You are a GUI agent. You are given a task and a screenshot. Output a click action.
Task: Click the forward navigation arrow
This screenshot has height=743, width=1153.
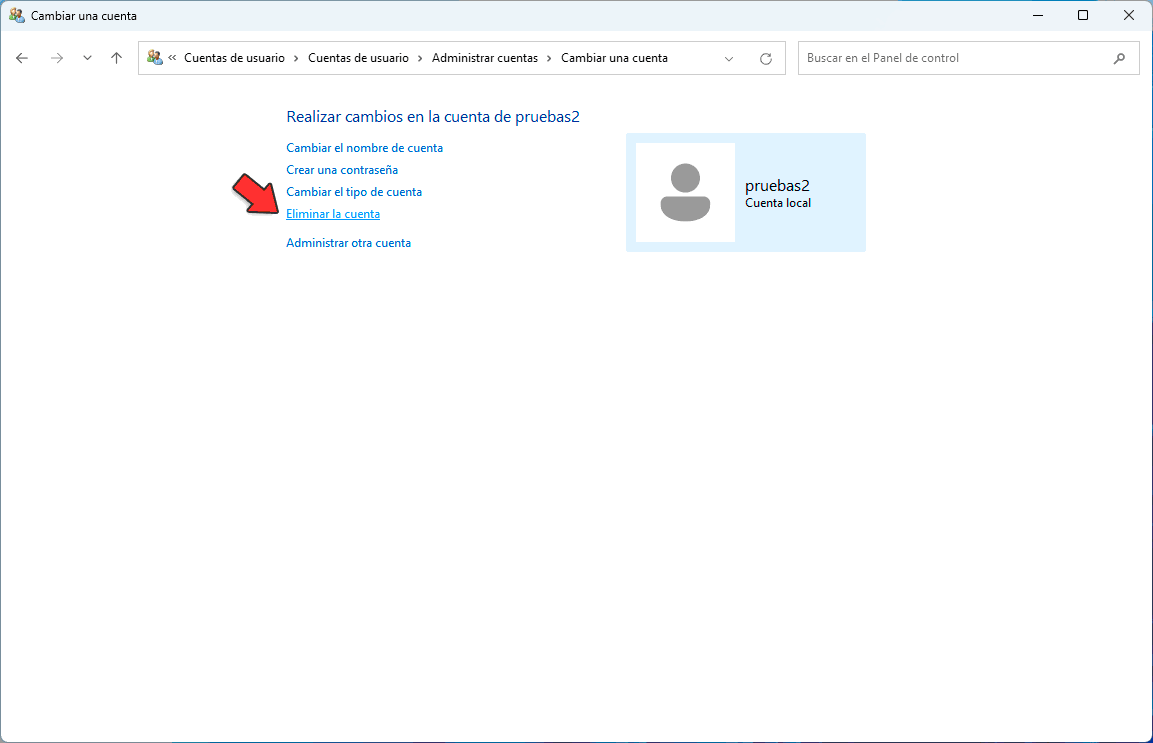tap(58, 58)
